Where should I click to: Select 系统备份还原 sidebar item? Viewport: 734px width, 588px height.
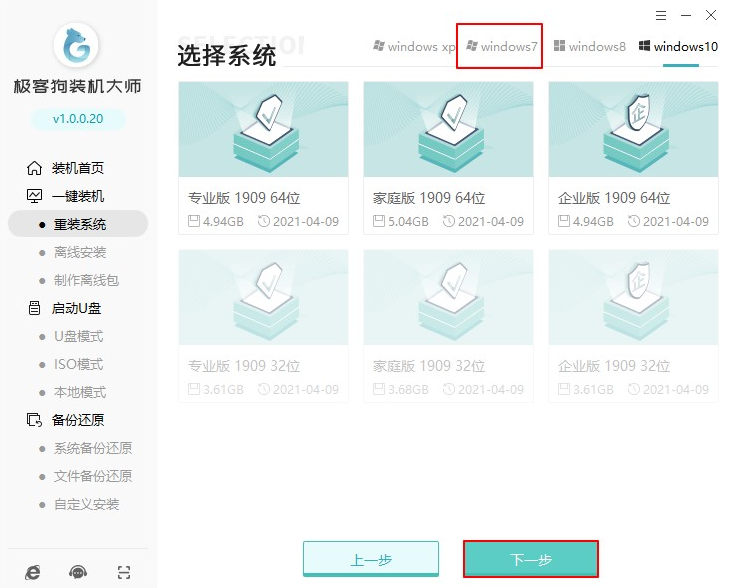tap(93, 448)
